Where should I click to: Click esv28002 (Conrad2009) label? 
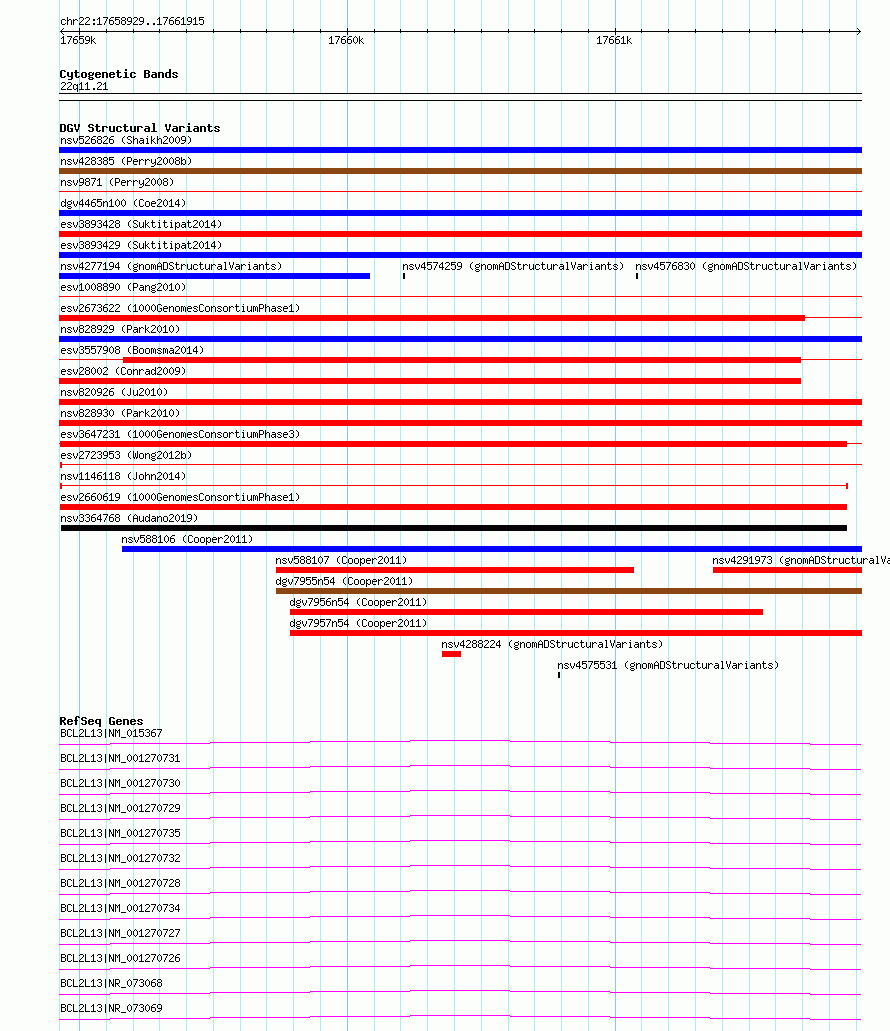(123, 372)
